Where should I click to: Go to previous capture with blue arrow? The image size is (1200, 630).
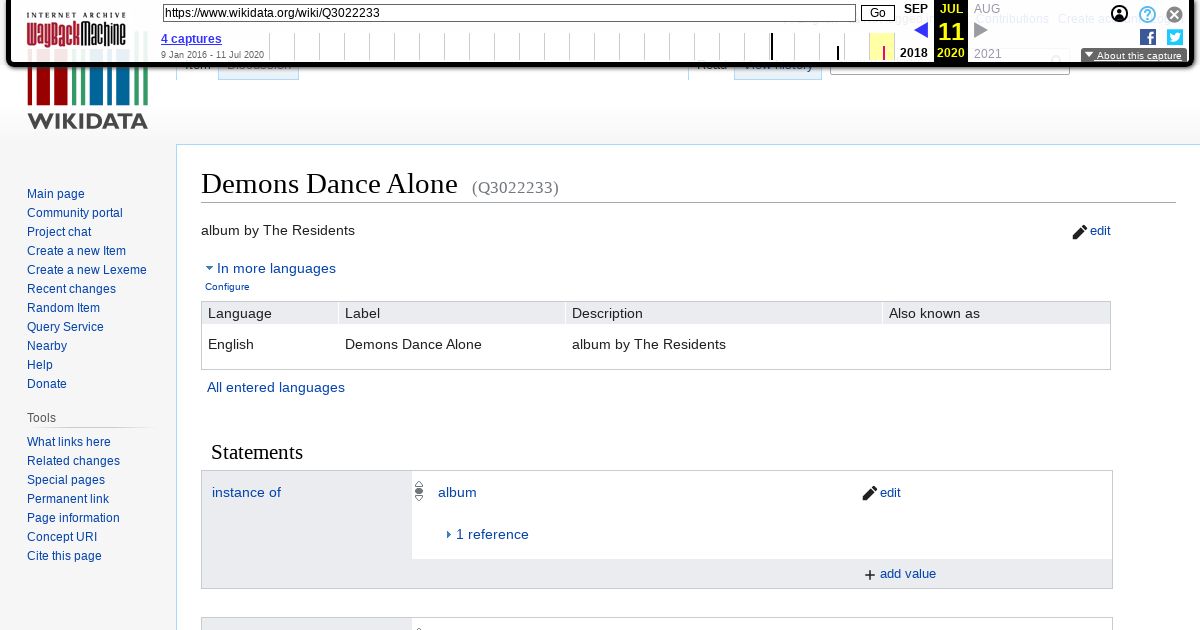(x=921, y=30)
